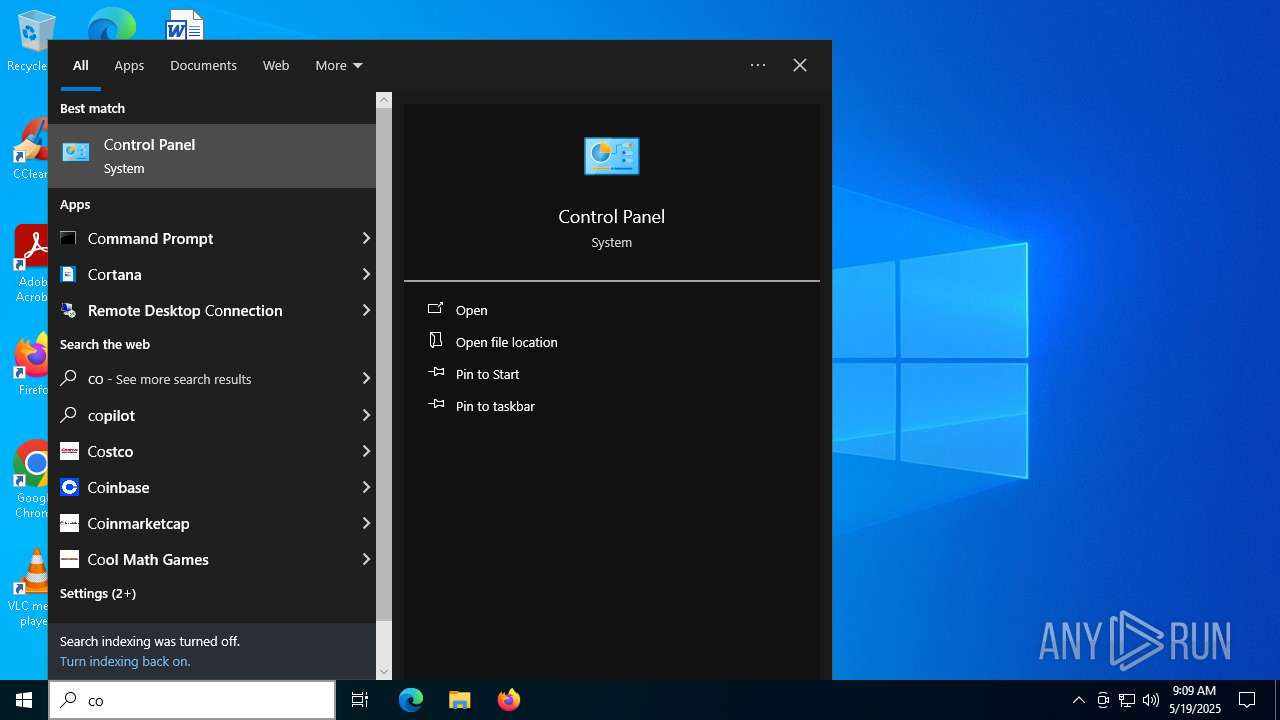1280x720 pixels.
Task: Switch to the Documents search tab
Action: (203, 65)
